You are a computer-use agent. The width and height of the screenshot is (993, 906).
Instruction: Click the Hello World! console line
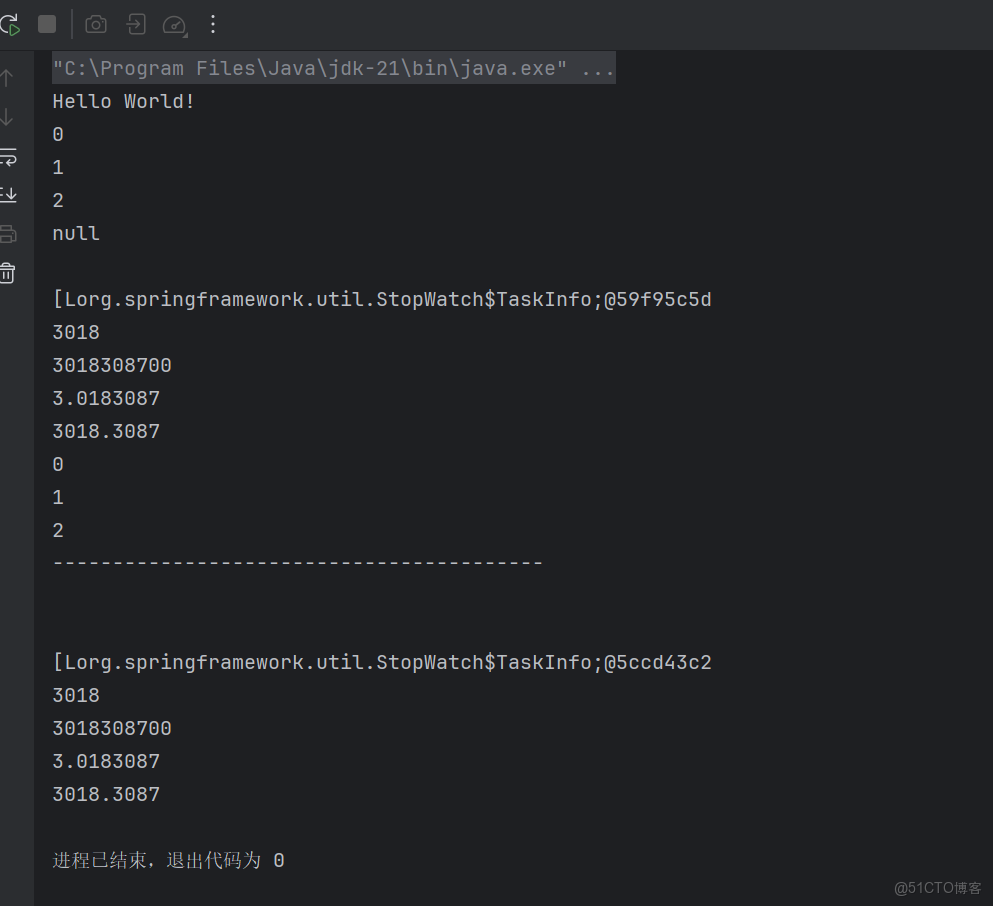123,100
